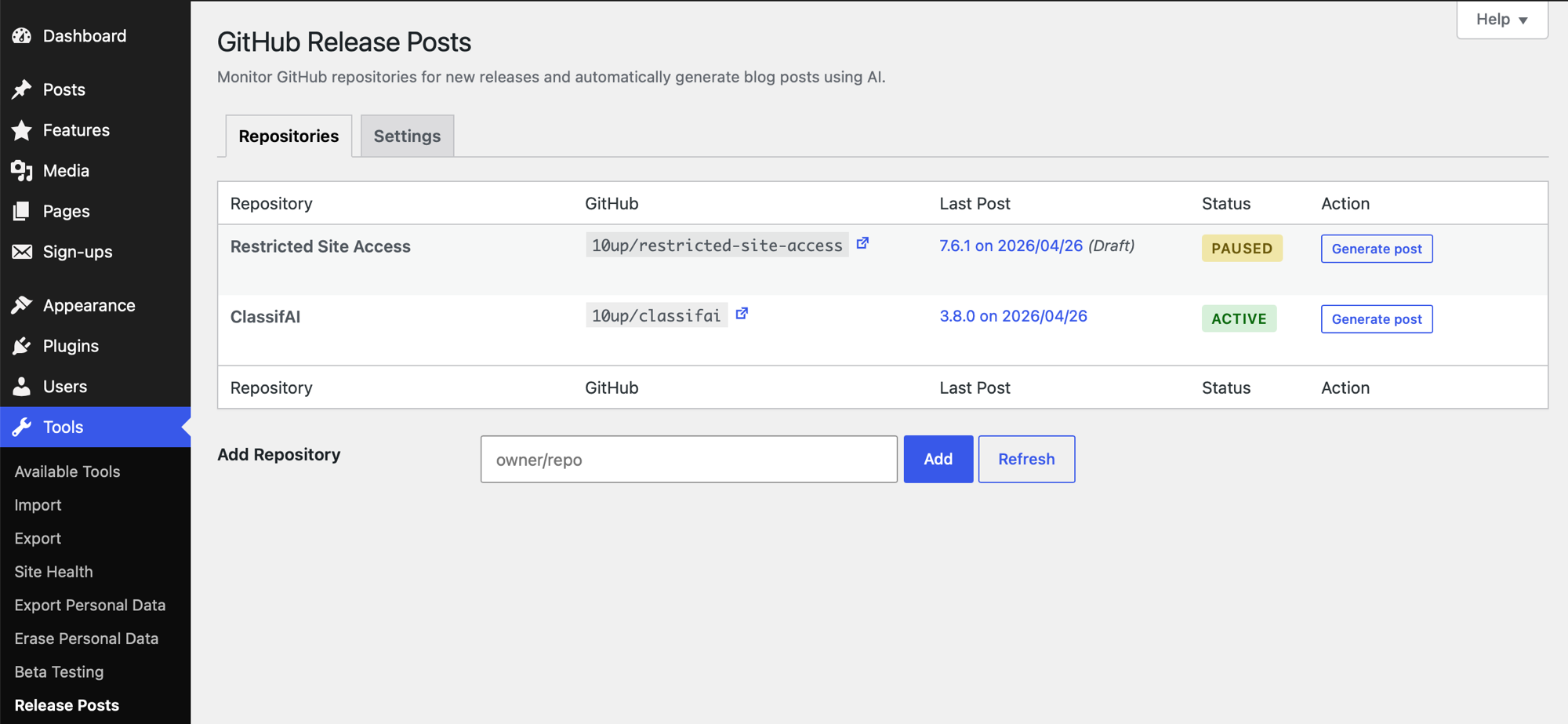Generate post for ClassifAI
This screenshot has height=724, width=1568.
point(1377,319)
